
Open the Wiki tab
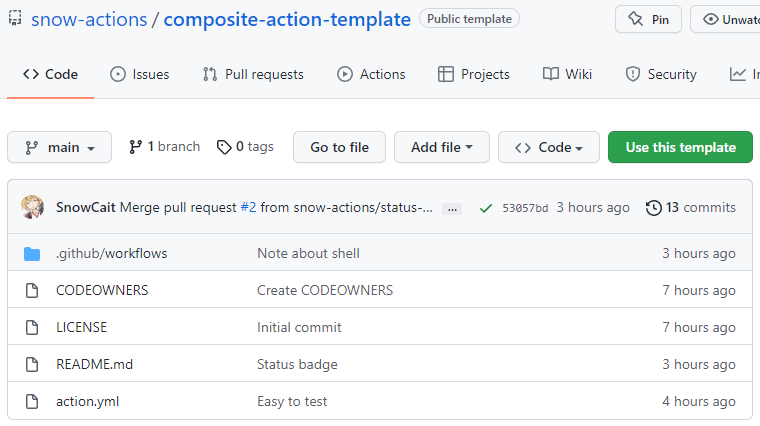coord(567,74)
